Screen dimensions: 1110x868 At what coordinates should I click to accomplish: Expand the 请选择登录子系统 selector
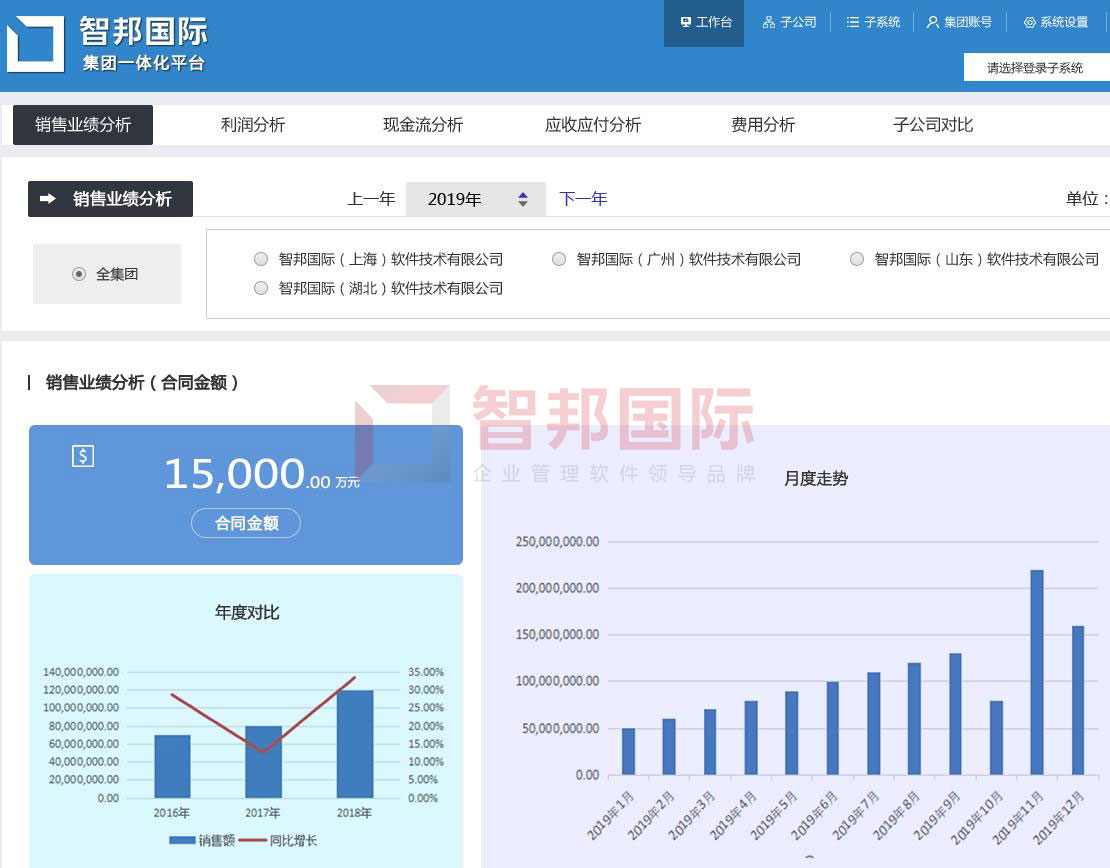[x=1035, y=68]
